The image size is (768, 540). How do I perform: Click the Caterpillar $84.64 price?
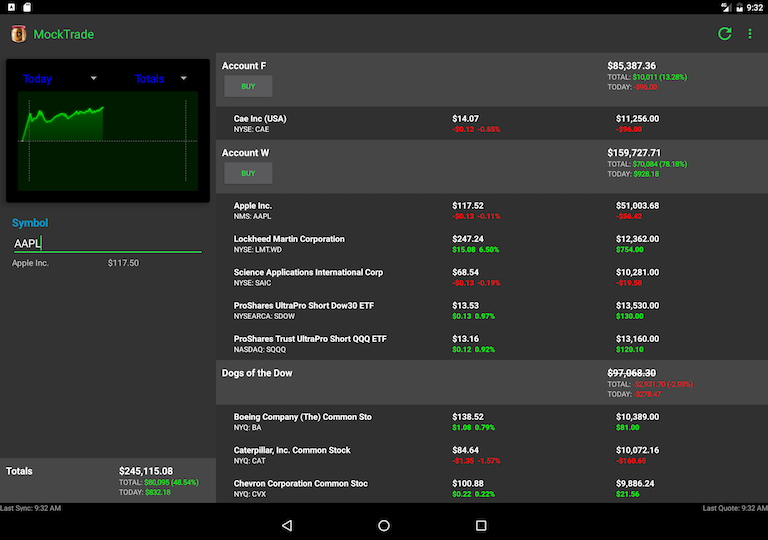(465, 450)
